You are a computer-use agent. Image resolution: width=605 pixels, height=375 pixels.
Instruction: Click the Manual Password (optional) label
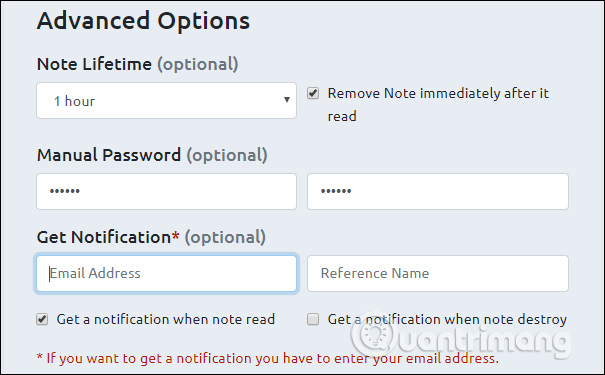(x=152, y=155)
